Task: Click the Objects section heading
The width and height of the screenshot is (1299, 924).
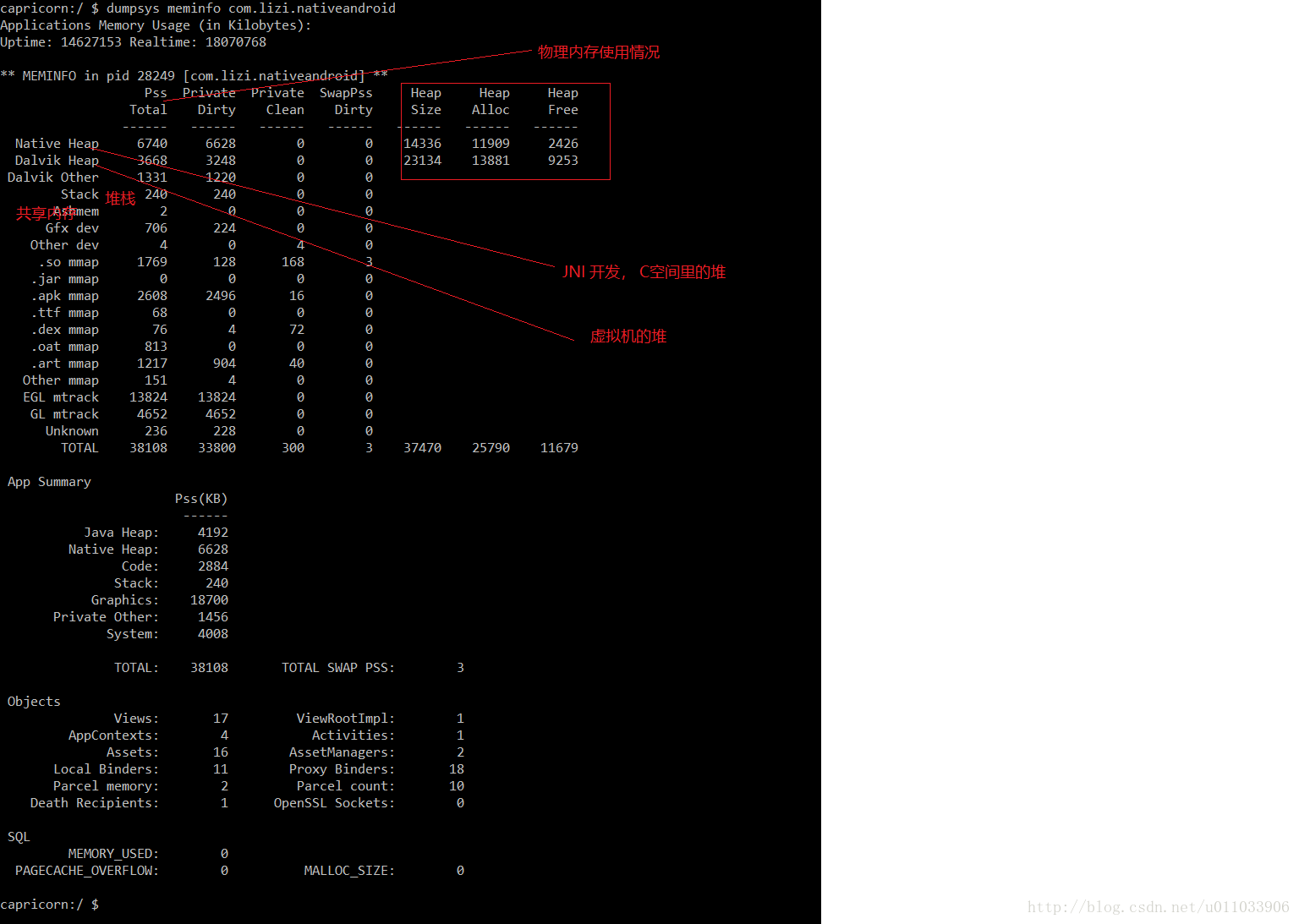Action: (34, 702)
